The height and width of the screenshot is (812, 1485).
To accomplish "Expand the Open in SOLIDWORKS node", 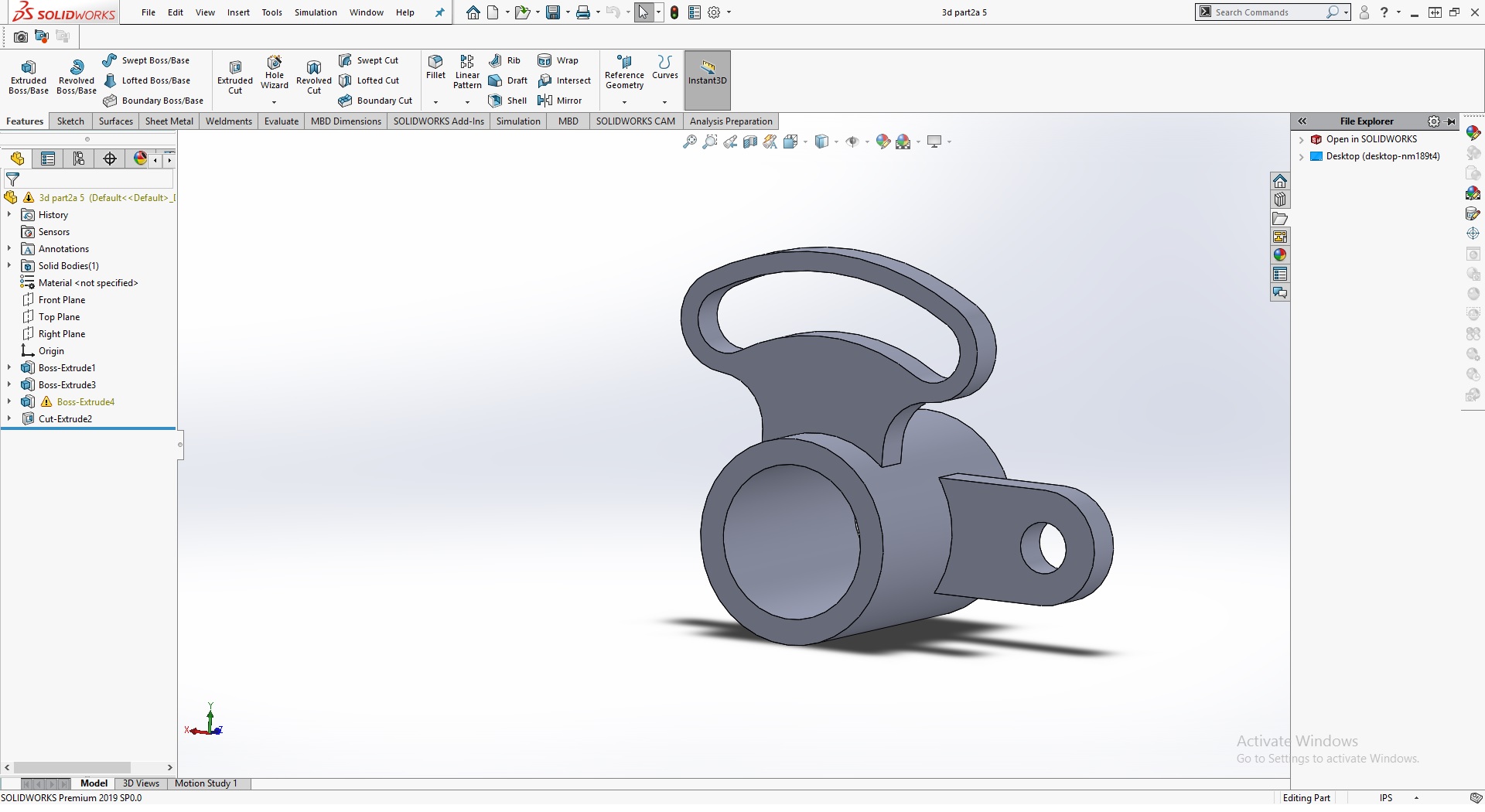I will (x=1302, y=140).
